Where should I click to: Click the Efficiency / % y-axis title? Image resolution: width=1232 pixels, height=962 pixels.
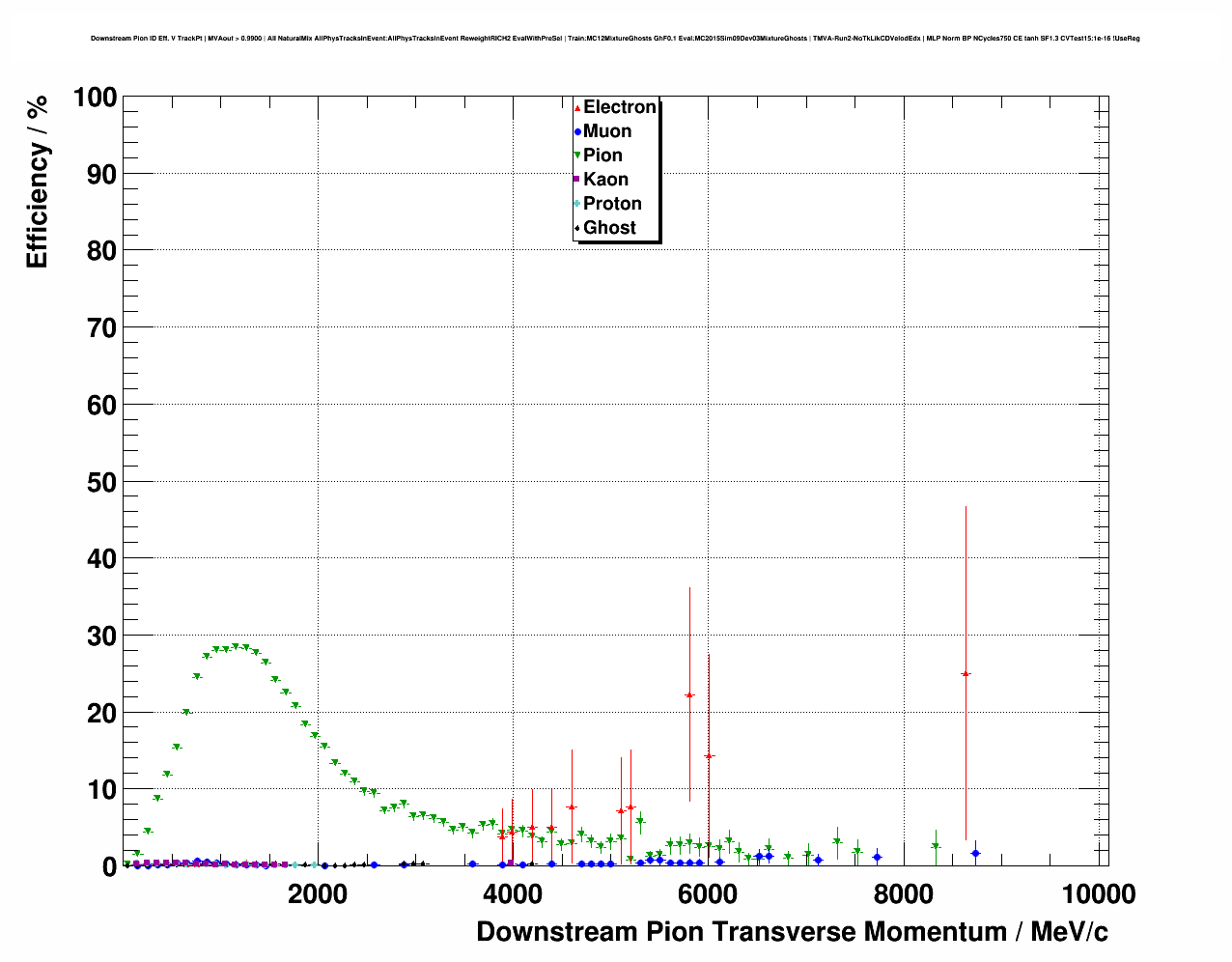point(37,182)
